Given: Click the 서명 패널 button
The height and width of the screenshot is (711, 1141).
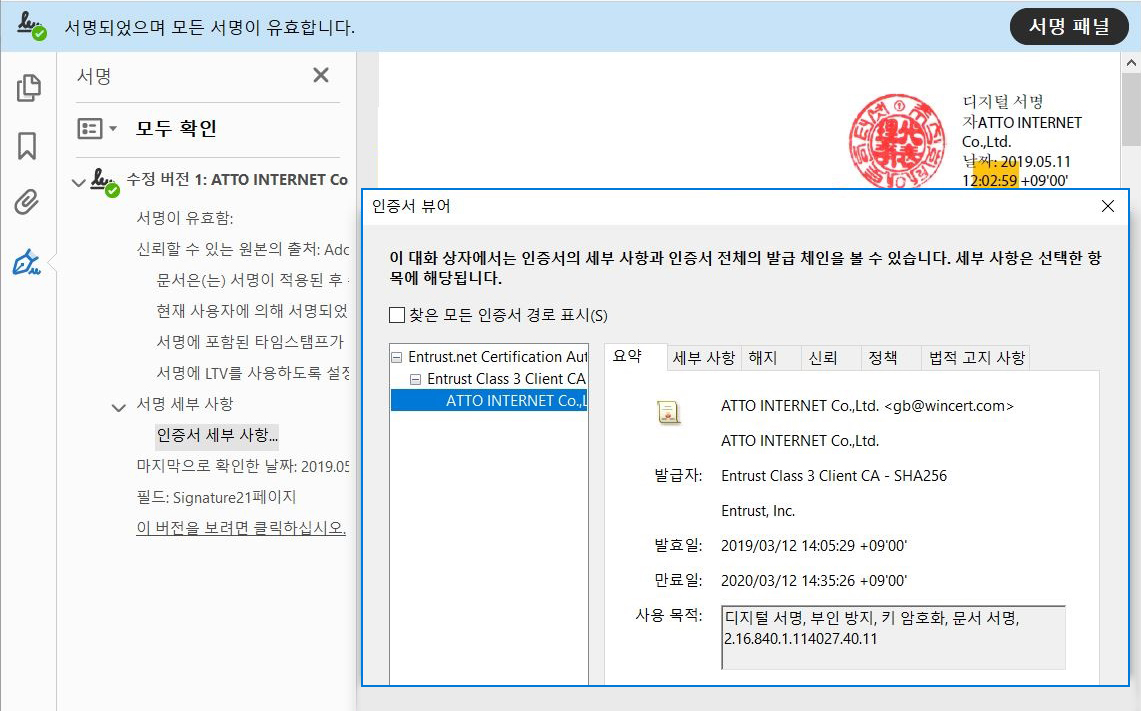Looking at the screenshot, I should pos(1068,27).
